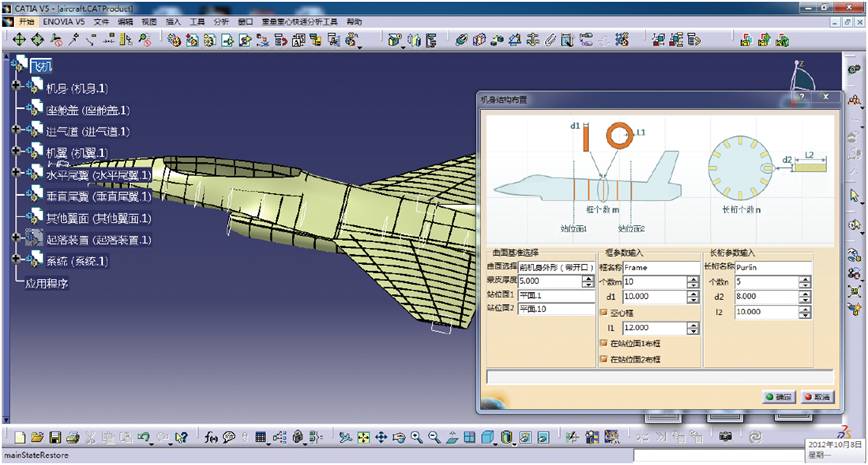The height and width of the screenshot is (465, 868).
Task: Click the Fly Mode icon in view toolbar
Action: [345, 437]
